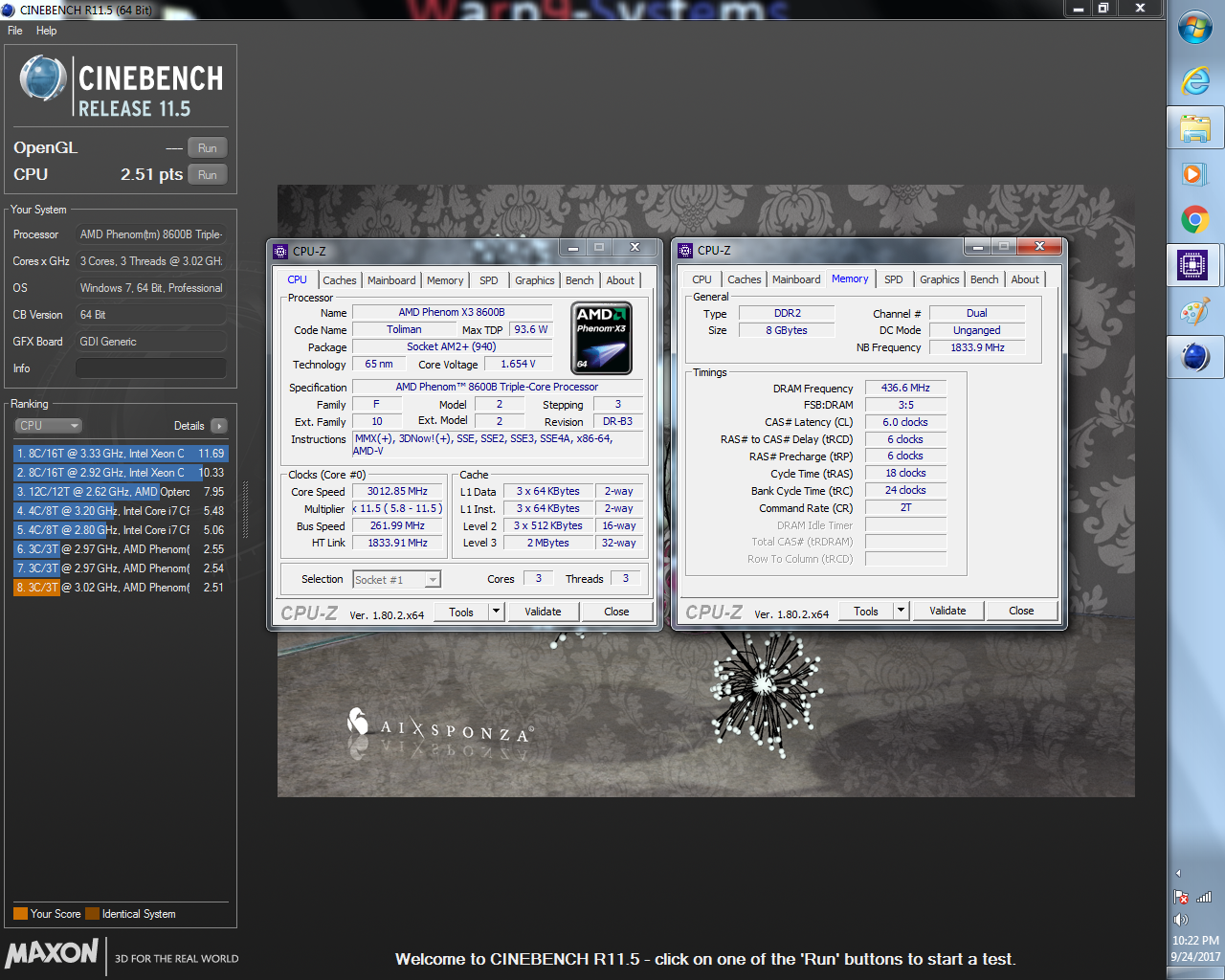Open the Details arrow in Ranking
The image size is (1225, 980).
tap(219, 426)
